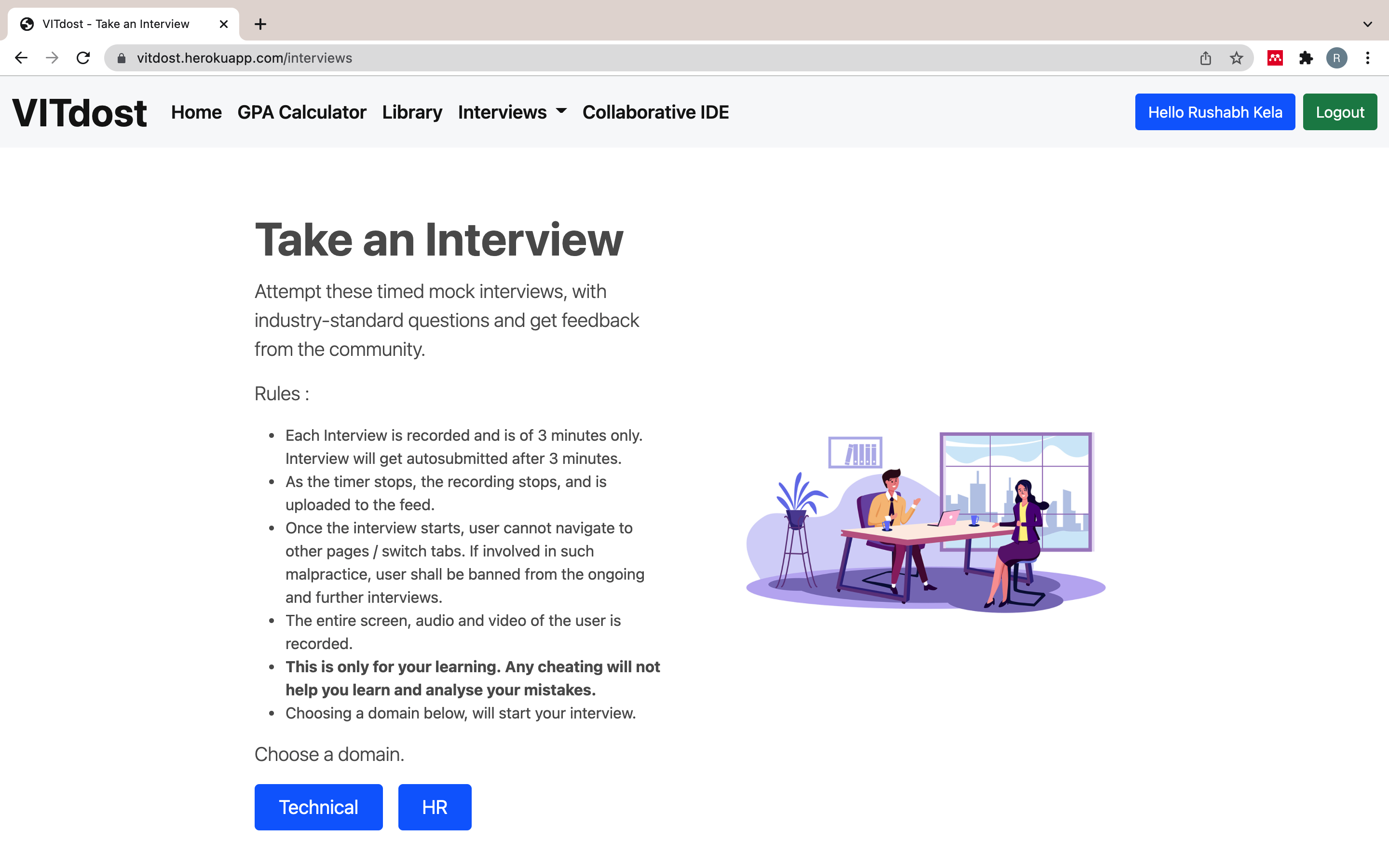Click the 'Rules :' text

(x=282, y=394)
